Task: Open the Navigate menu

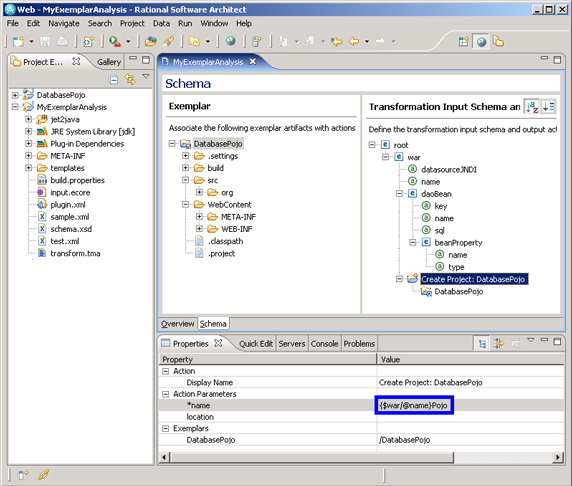Action: (64, 23)
